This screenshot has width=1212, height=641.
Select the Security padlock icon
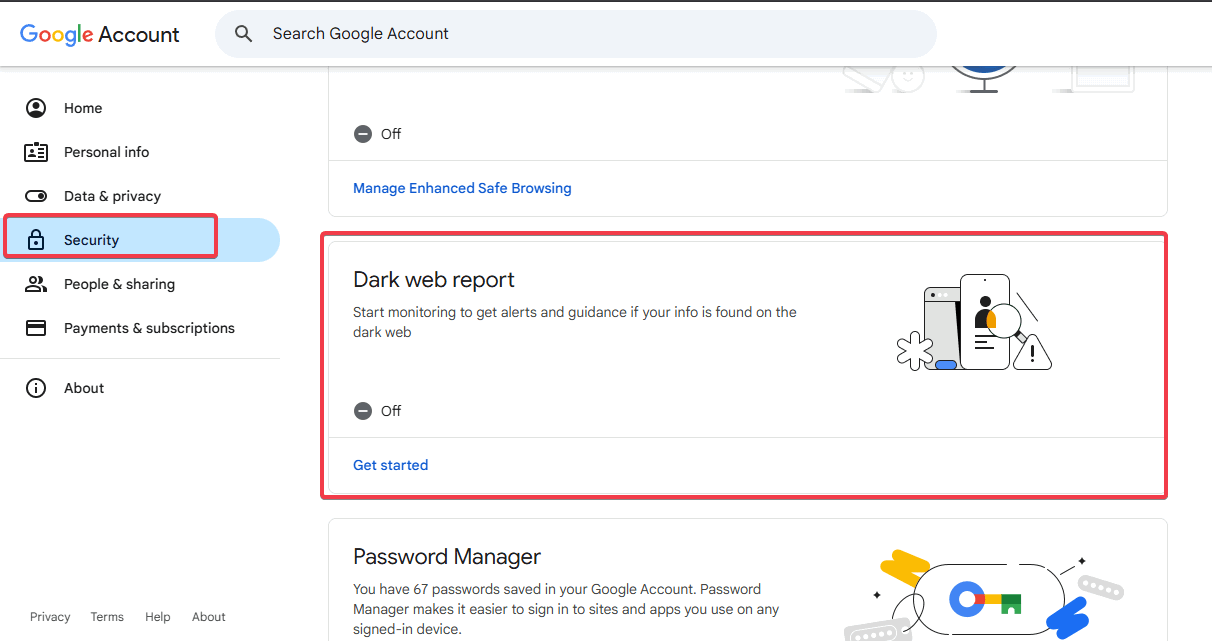36,240
